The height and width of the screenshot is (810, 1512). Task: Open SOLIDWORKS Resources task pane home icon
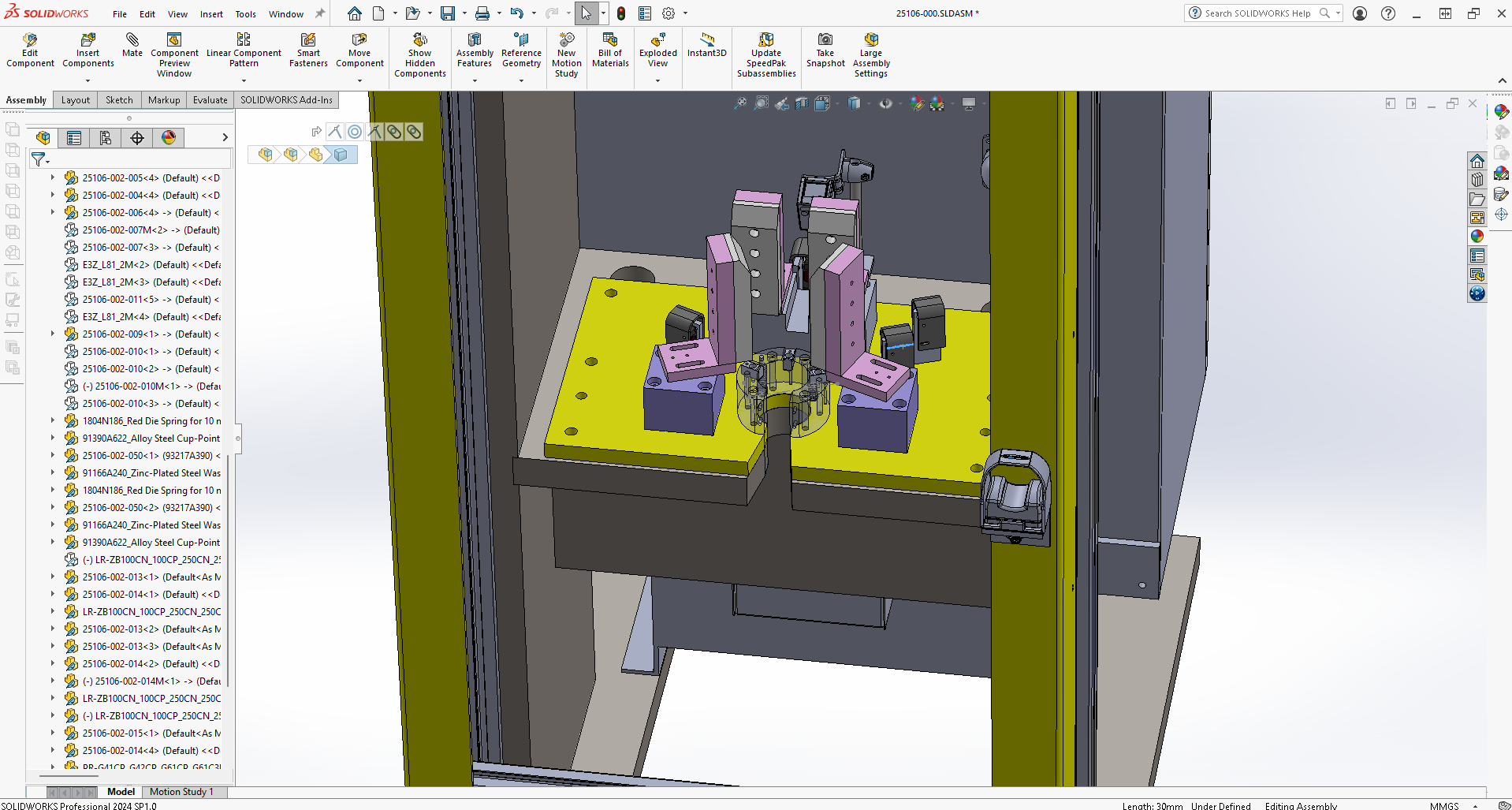click(1477, 161)
